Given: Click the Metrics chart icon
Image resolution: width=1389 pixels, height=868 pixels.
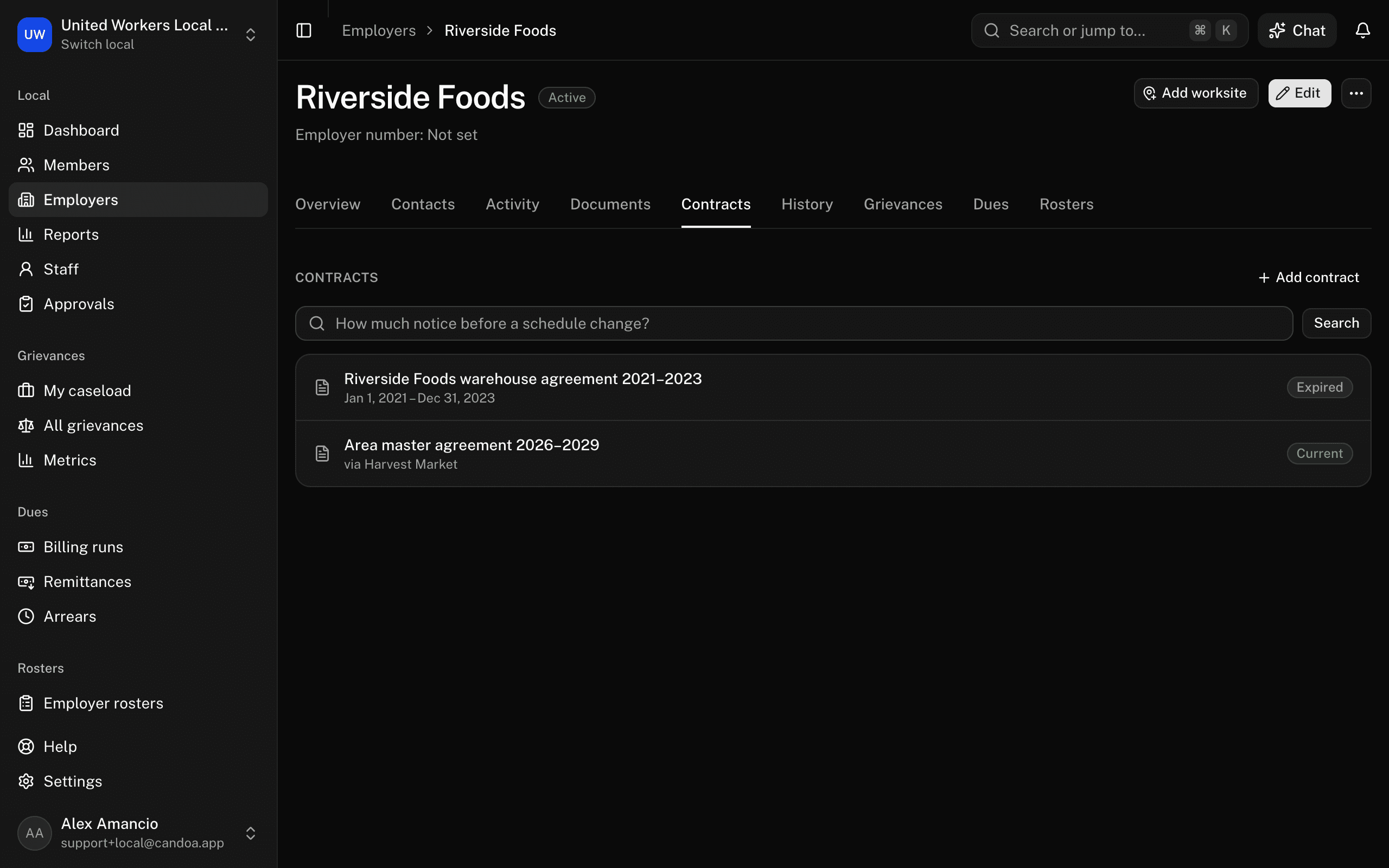Looking at the screenshot, I should coord(26,460).
